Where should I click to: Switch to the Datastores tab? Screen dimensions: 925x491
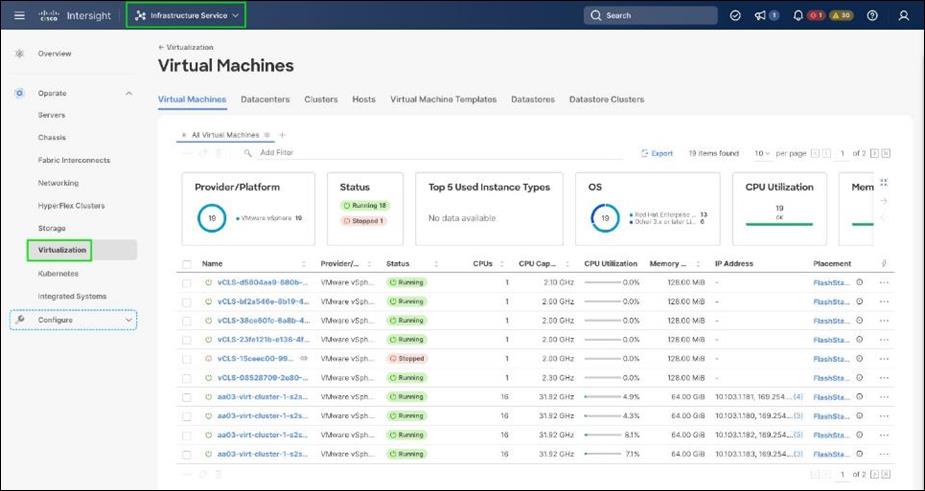pos(533,100)
